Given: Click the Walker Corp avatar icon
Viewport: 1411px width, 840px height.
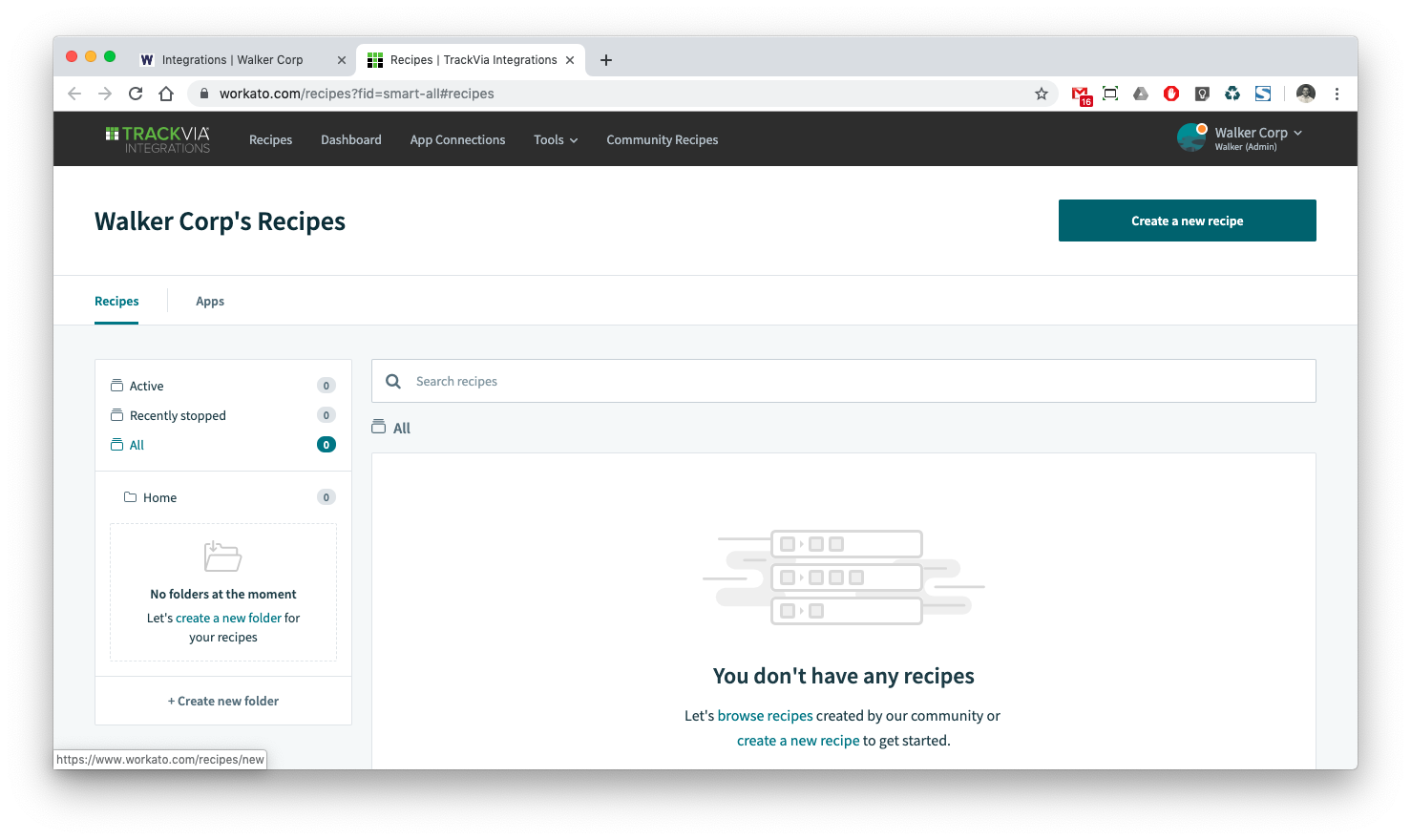Looking at the screenshot, I should [x=1191, y=137].
